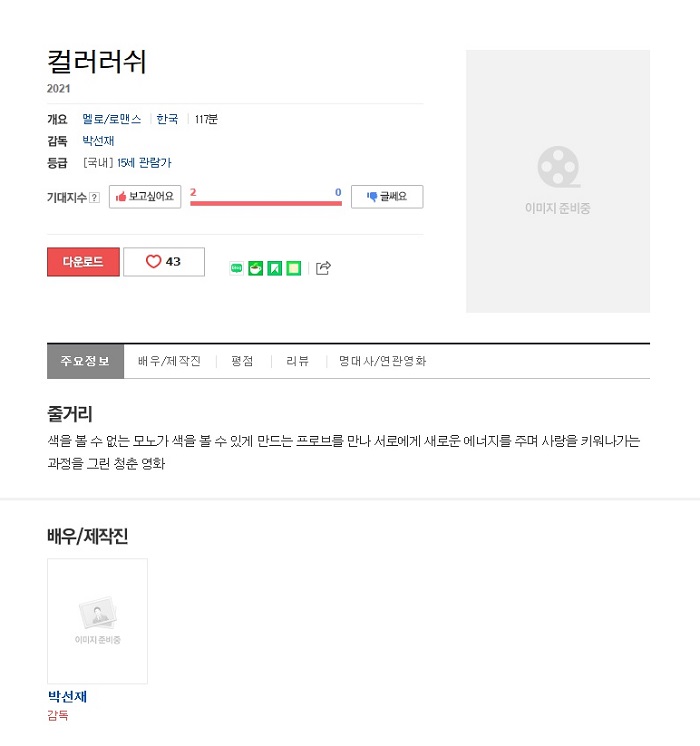Vote thumbs-down 글쎄요
Image resolution: width=700 pixels, height=746 pixels.
point(387,196)
